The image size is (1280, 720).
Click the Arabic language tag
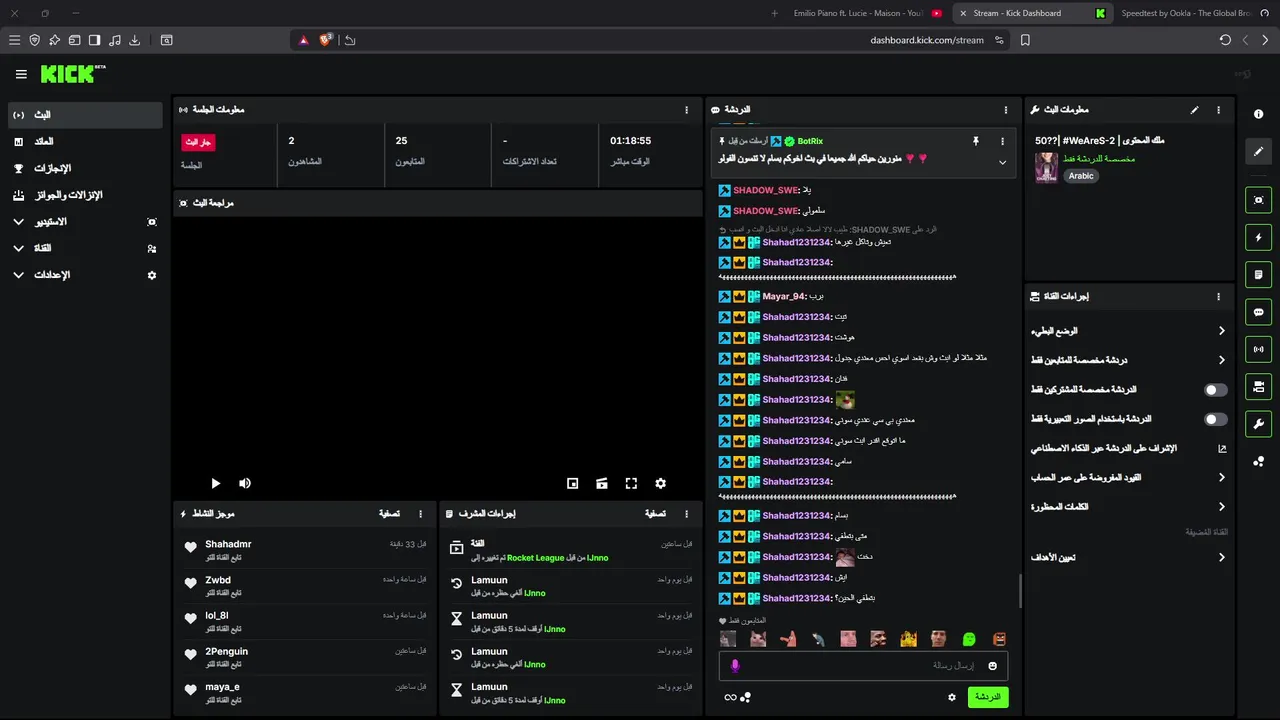[x=1081, y=176]
